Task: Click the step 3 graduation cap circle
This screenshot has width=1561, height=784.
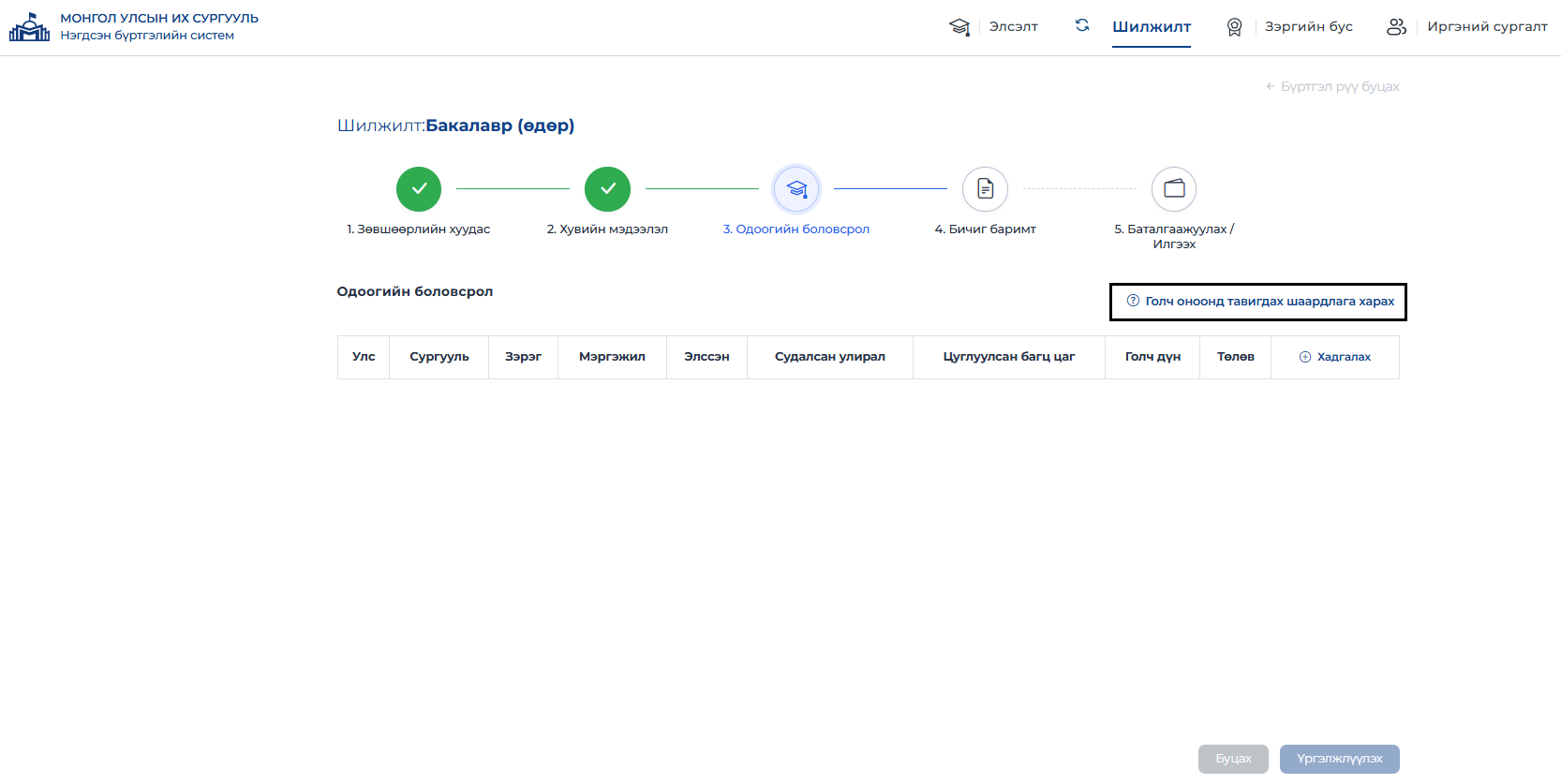Action: click(796, 189)
